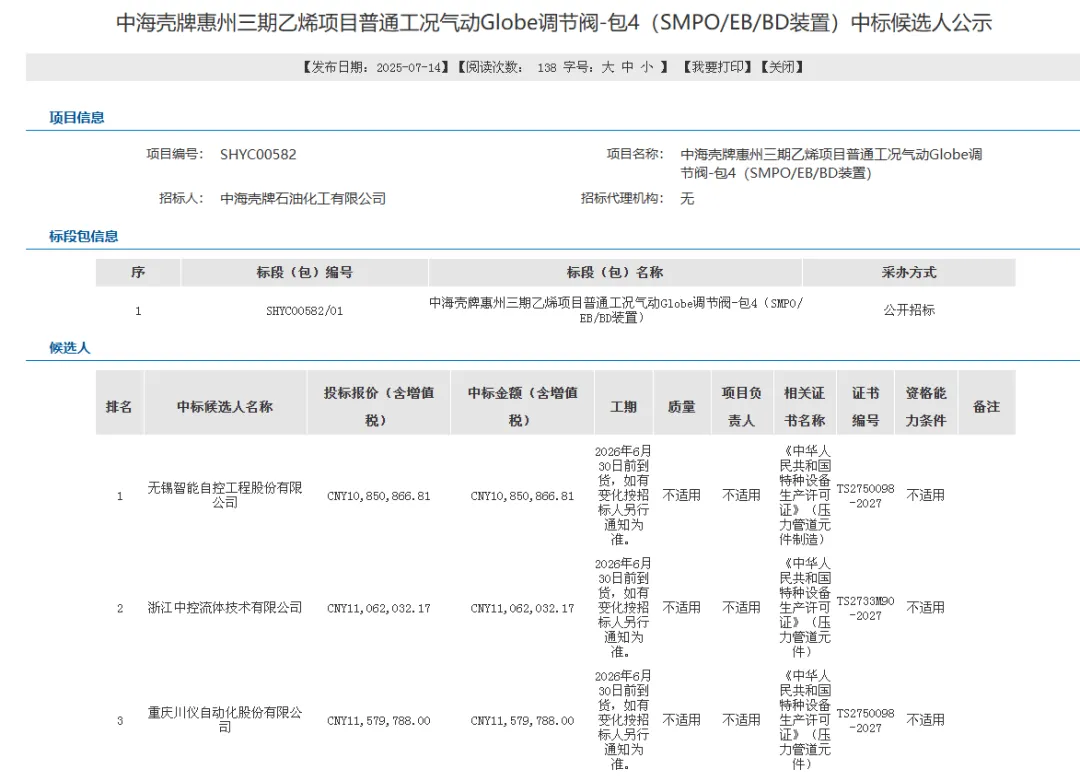The height and width of the screenshot is (781, 1080).
Task: Set font size to 大
Action: [608, 67]
